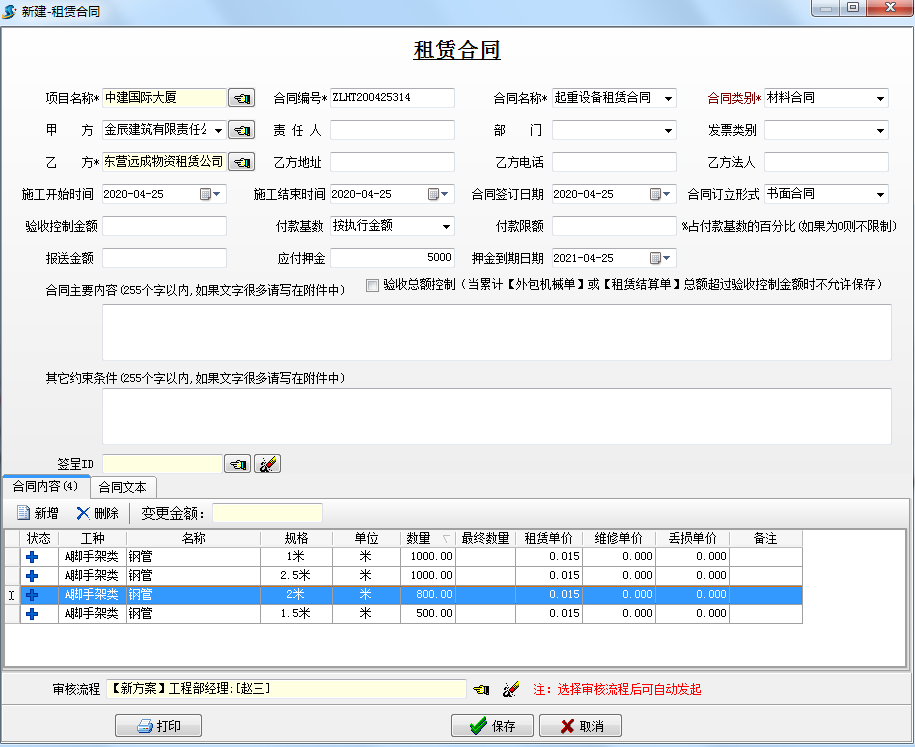This screenshot has height=747, width=915.
Task: Click 删除 to remove the selected row
Action: pyautogui.click(x=97, y=513)
